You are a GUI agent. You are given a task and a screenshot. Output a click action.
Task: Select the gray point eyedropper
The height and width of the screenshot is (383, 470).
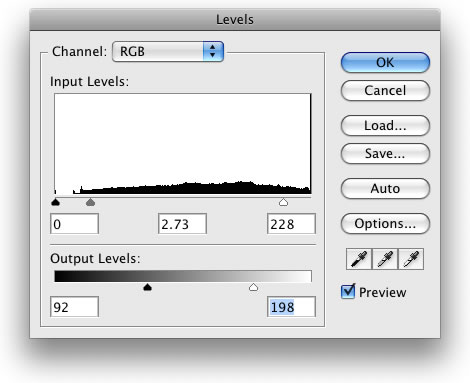[x=385, y=259]
